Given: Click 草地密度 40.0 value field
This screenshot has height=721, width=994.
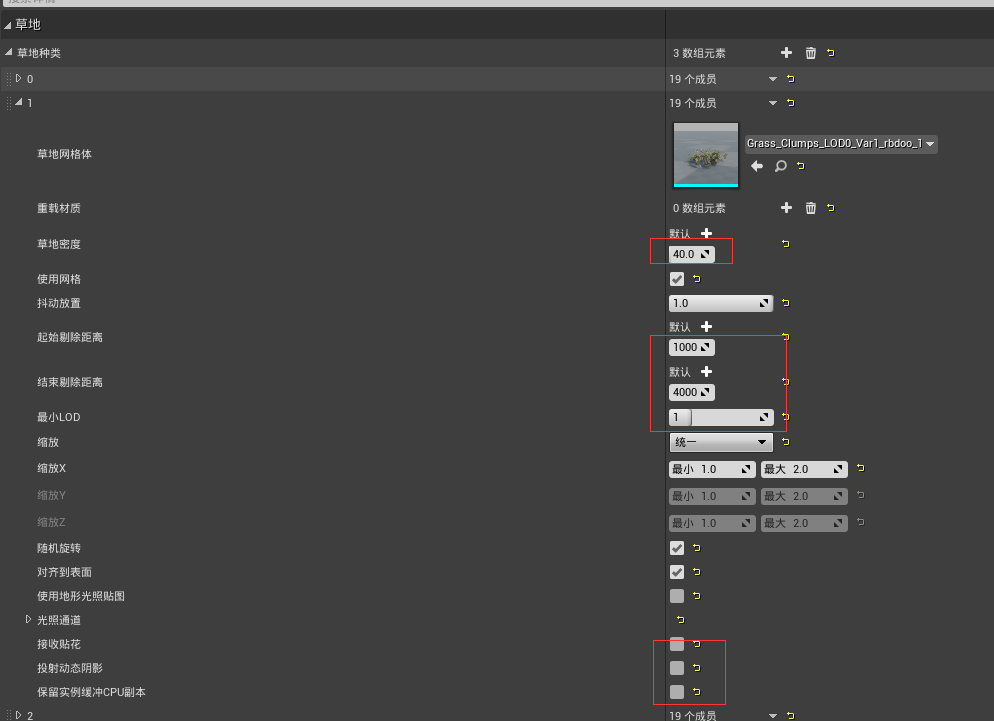Looking at the screenshot, I should 692,254.
